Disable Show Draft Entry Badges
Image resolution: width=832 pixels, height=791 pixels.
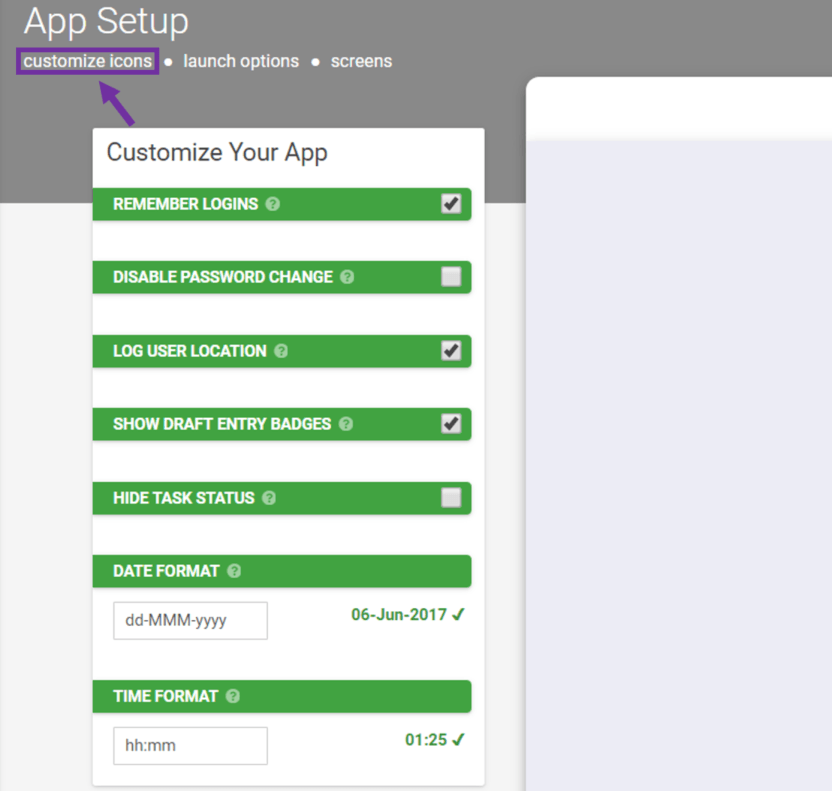pos(452,424)
